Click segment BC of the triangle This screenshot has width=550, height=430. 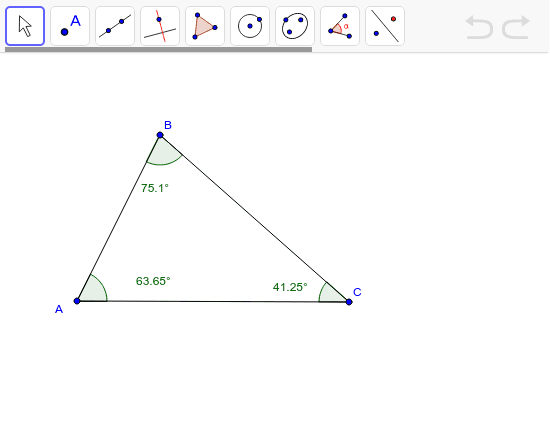click(x=254, y=218)
